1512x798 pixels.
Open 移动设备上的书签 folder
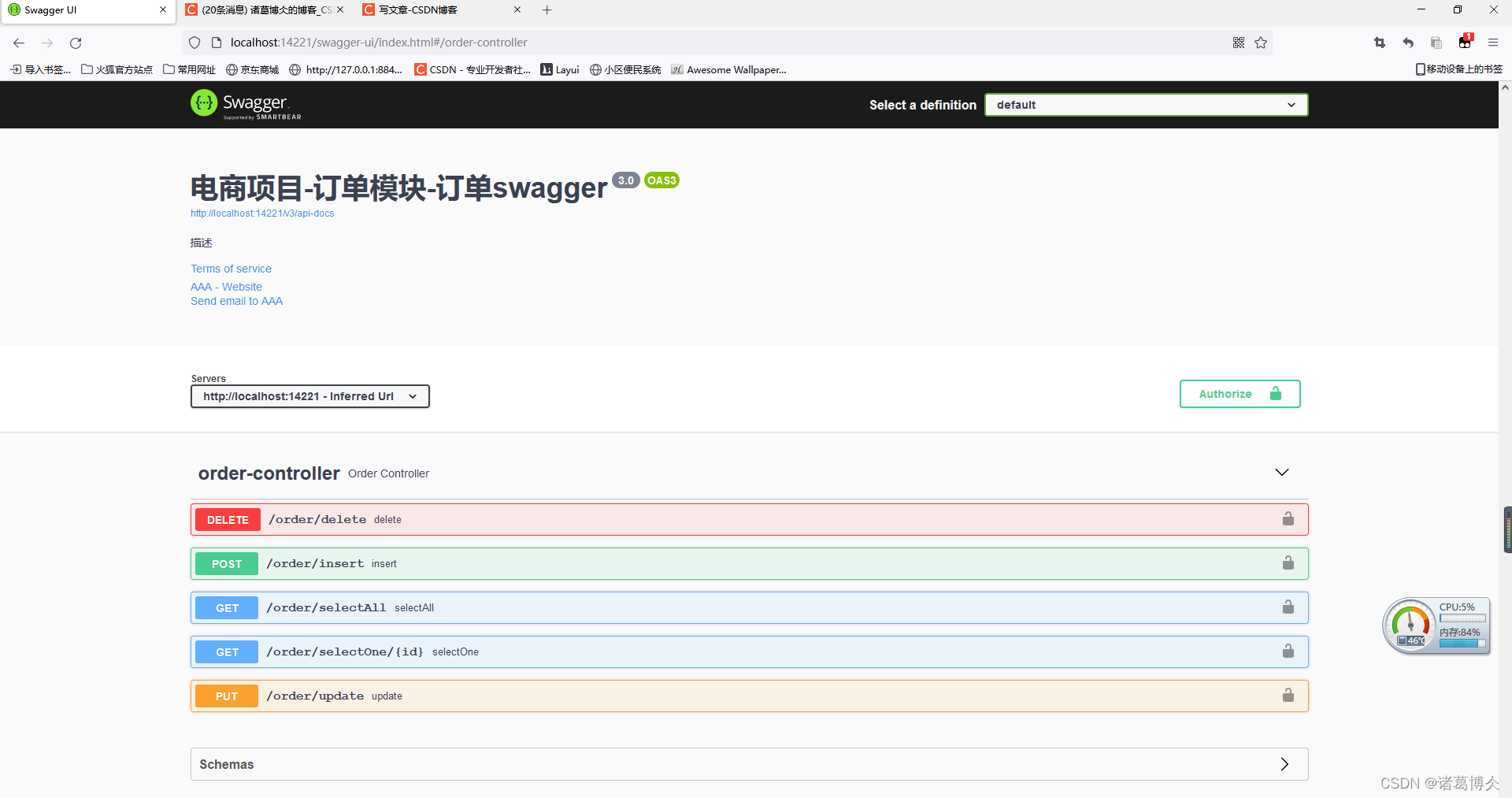point(1459,69)
